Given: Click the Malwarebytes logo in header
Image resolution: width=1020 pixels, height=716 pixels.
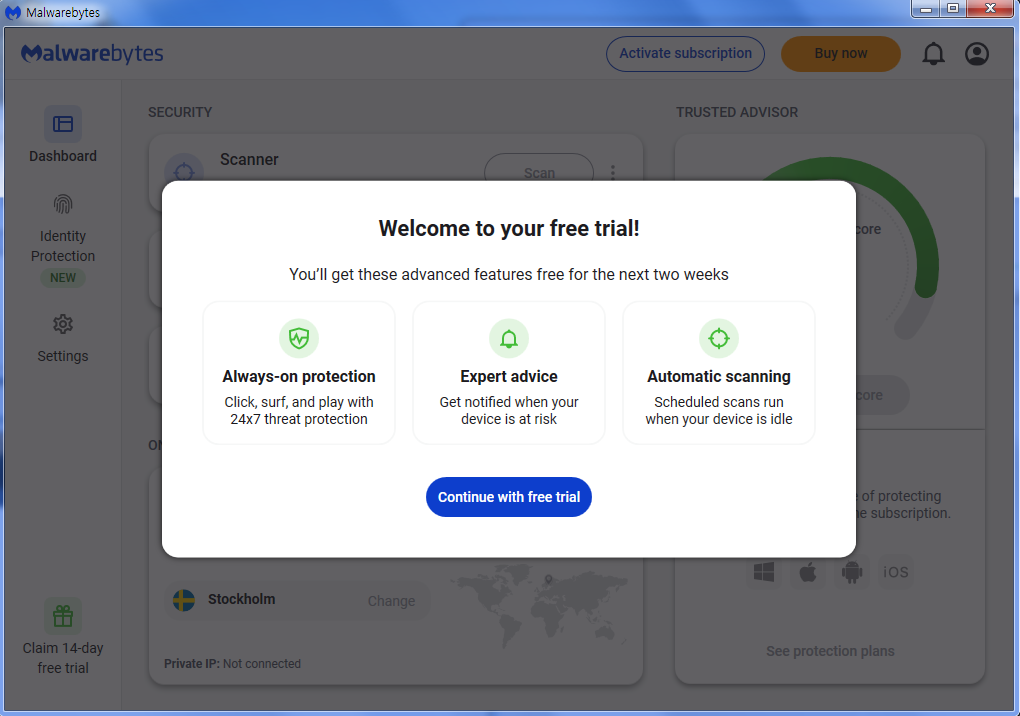Looking at the screenshot, I should point(92,53).
